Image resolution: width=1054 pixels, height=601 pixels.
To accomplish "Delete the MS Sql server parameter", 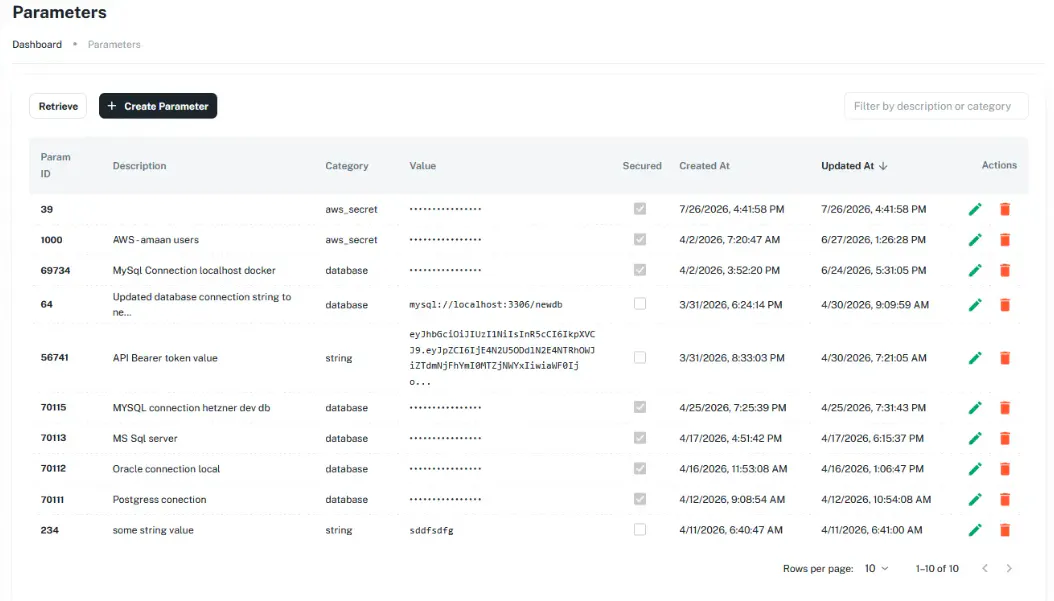I will coord(1005,438).
